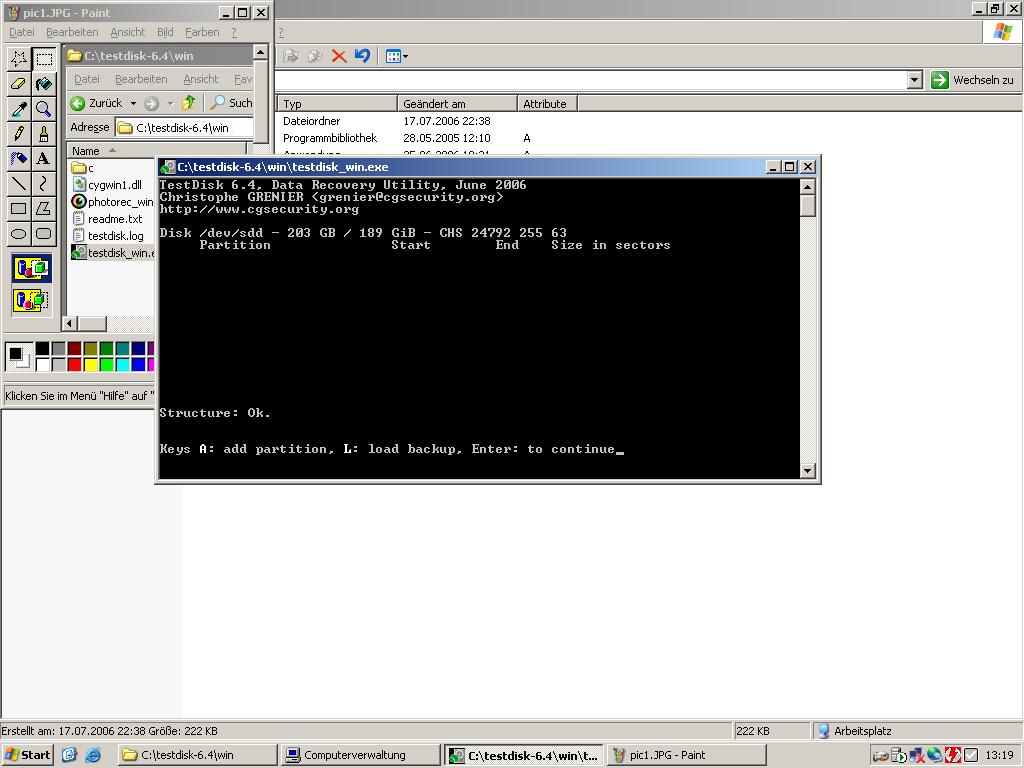Open the Views dropdown in Explorer toolbar
The height and width of the screenshot is (768, 1024).
(x=396, y=56)
